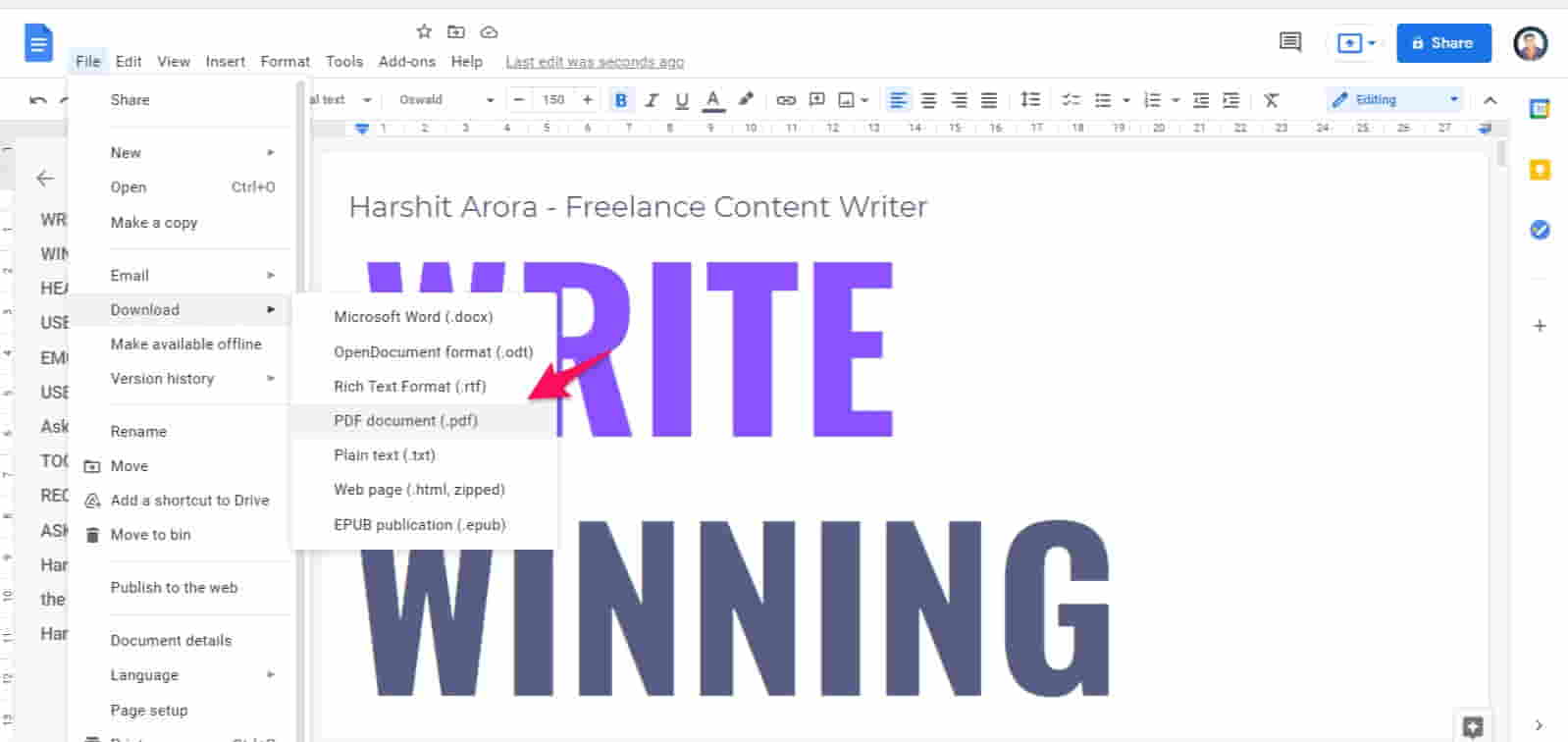Click the blue Share button
The image size is (1568, 742).
1443,43
